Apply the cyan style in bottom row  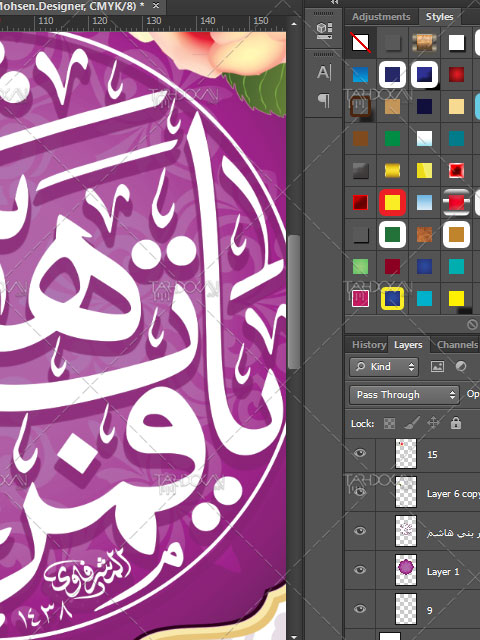tap(424, 298)
